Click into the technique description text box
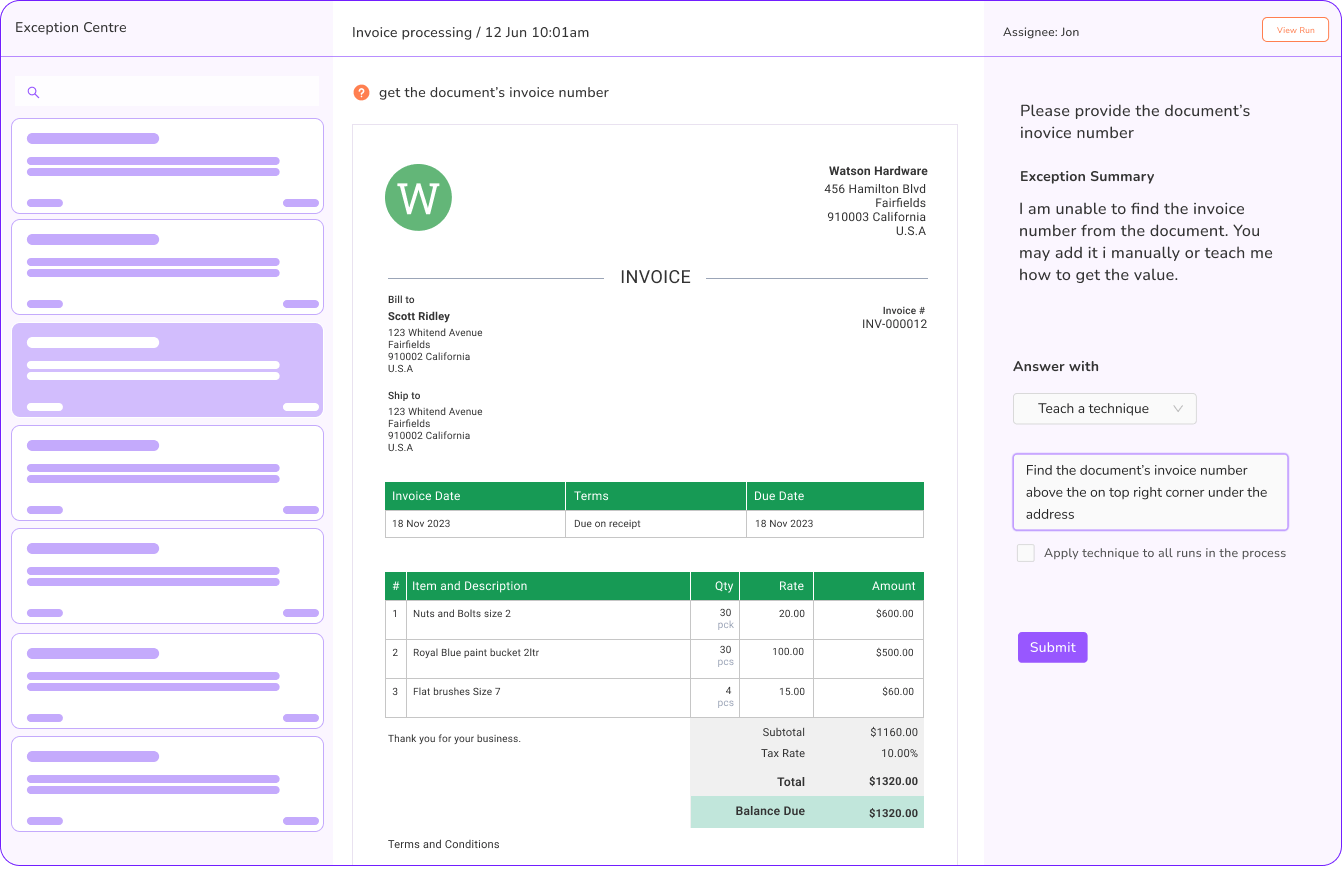The height and width of the screenshot is (873, 1342). click(x=1150, y=492)
